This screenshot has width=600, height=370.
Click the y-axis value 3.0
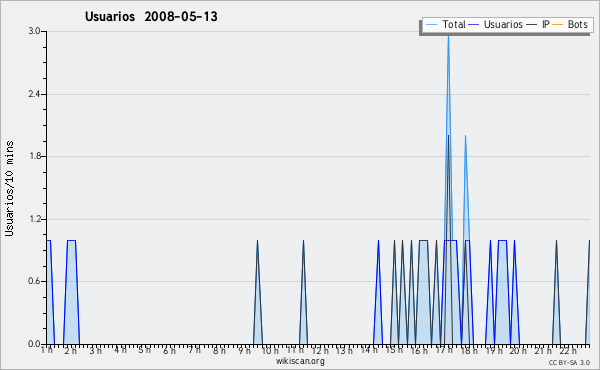34,31
